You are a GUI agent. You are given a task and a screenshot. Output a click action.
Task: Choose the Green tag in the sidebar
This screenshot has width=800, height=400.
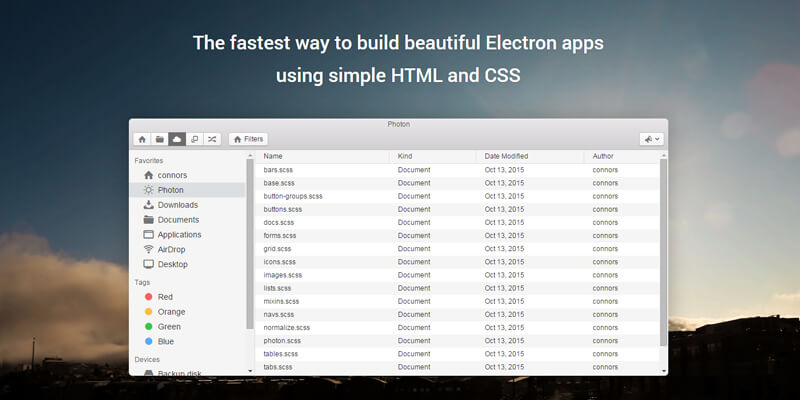(148, 326)
